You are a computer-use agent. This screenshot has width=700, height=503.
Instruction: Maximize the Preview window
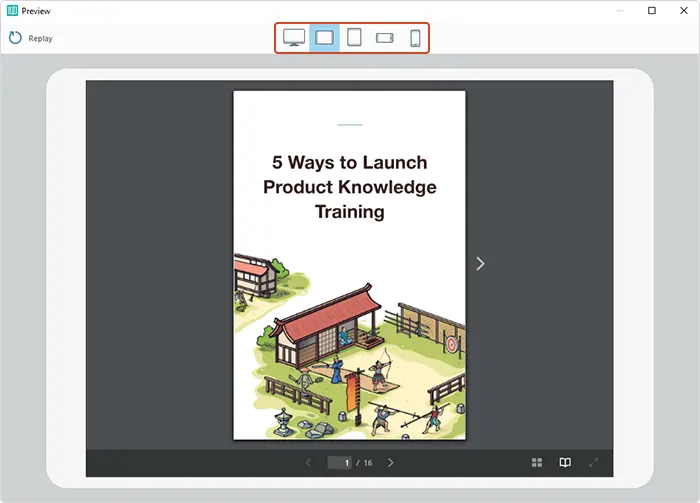[x=651, y=11]
